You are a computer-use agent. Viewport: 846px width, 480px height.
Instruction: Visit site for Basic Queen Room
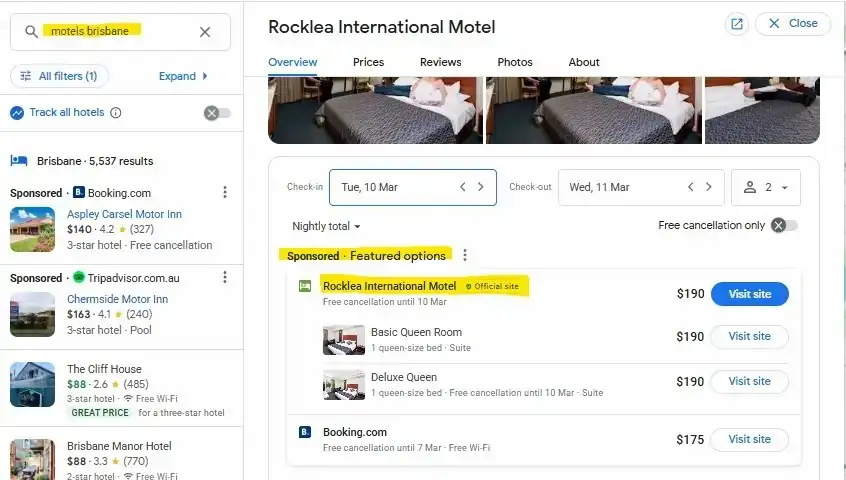pyautogui.click(x=749, y=337)
